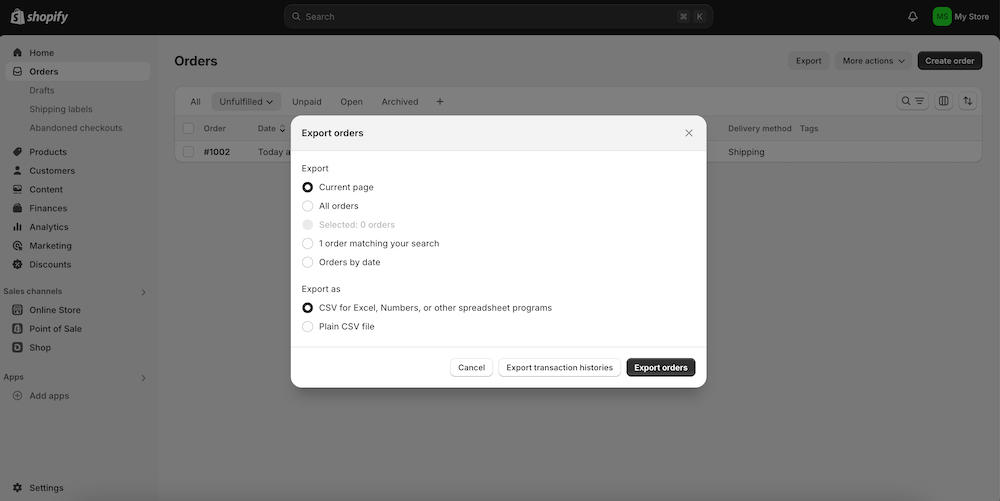Screen dimensions: 1000x501
Task: Click the Shopify logo
Action: 40,17
